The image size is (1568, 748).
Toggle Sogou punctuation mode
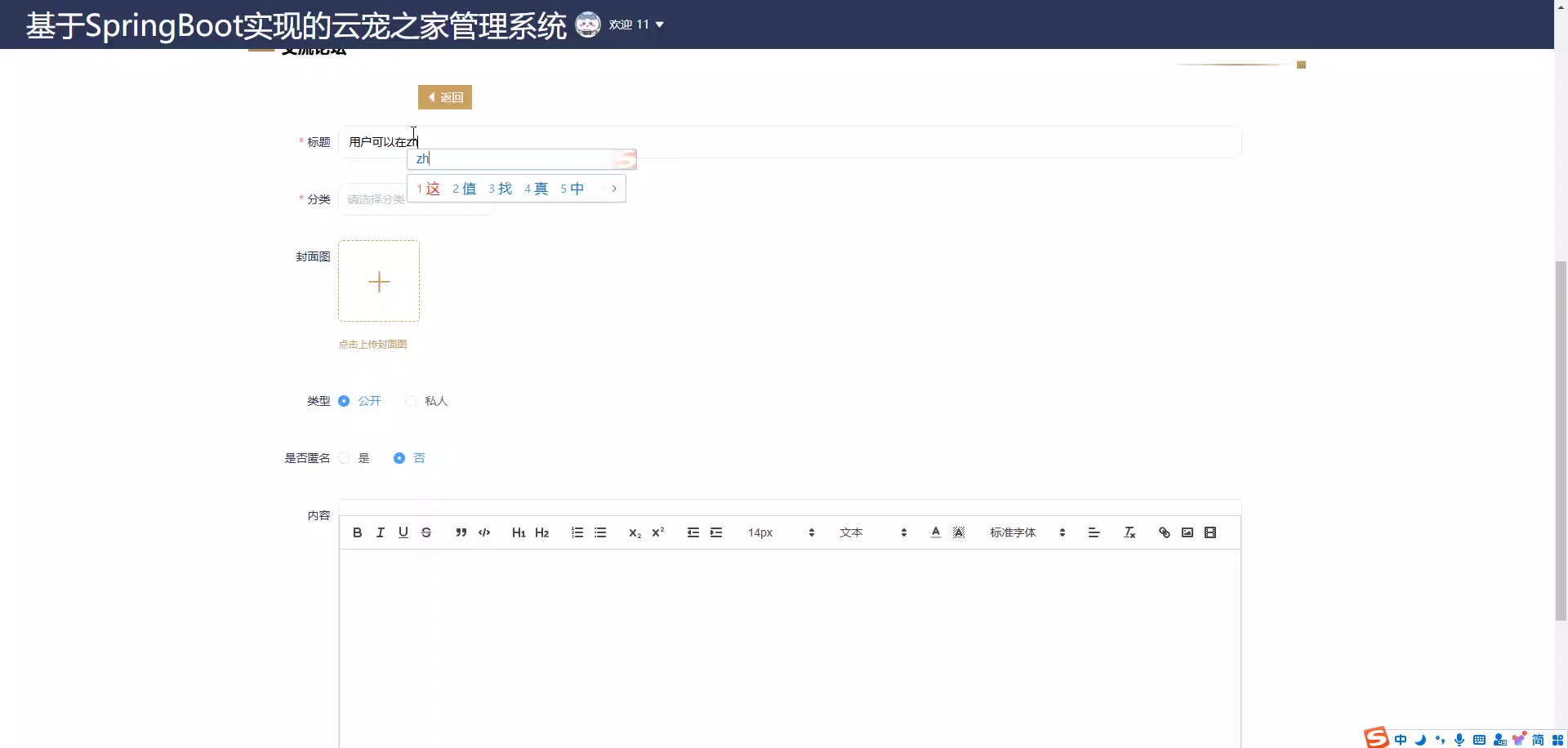(1440, 740)
